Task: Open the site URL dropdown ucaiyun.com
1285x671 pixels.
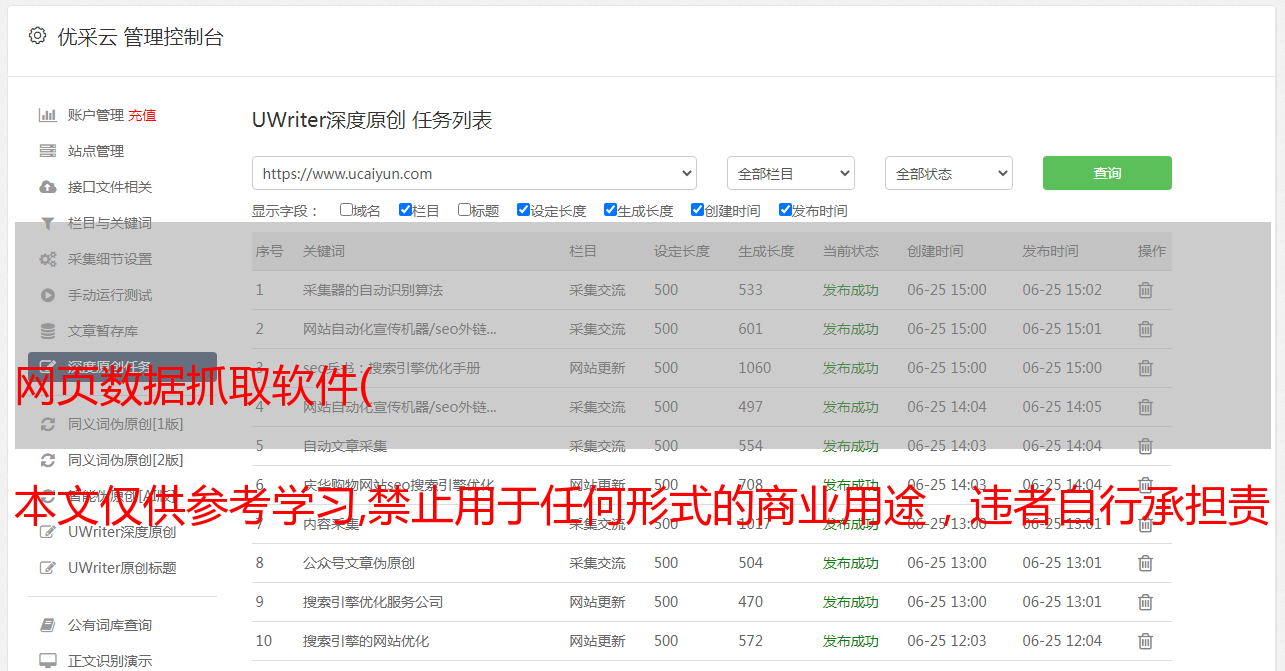Action: (474, 173)
